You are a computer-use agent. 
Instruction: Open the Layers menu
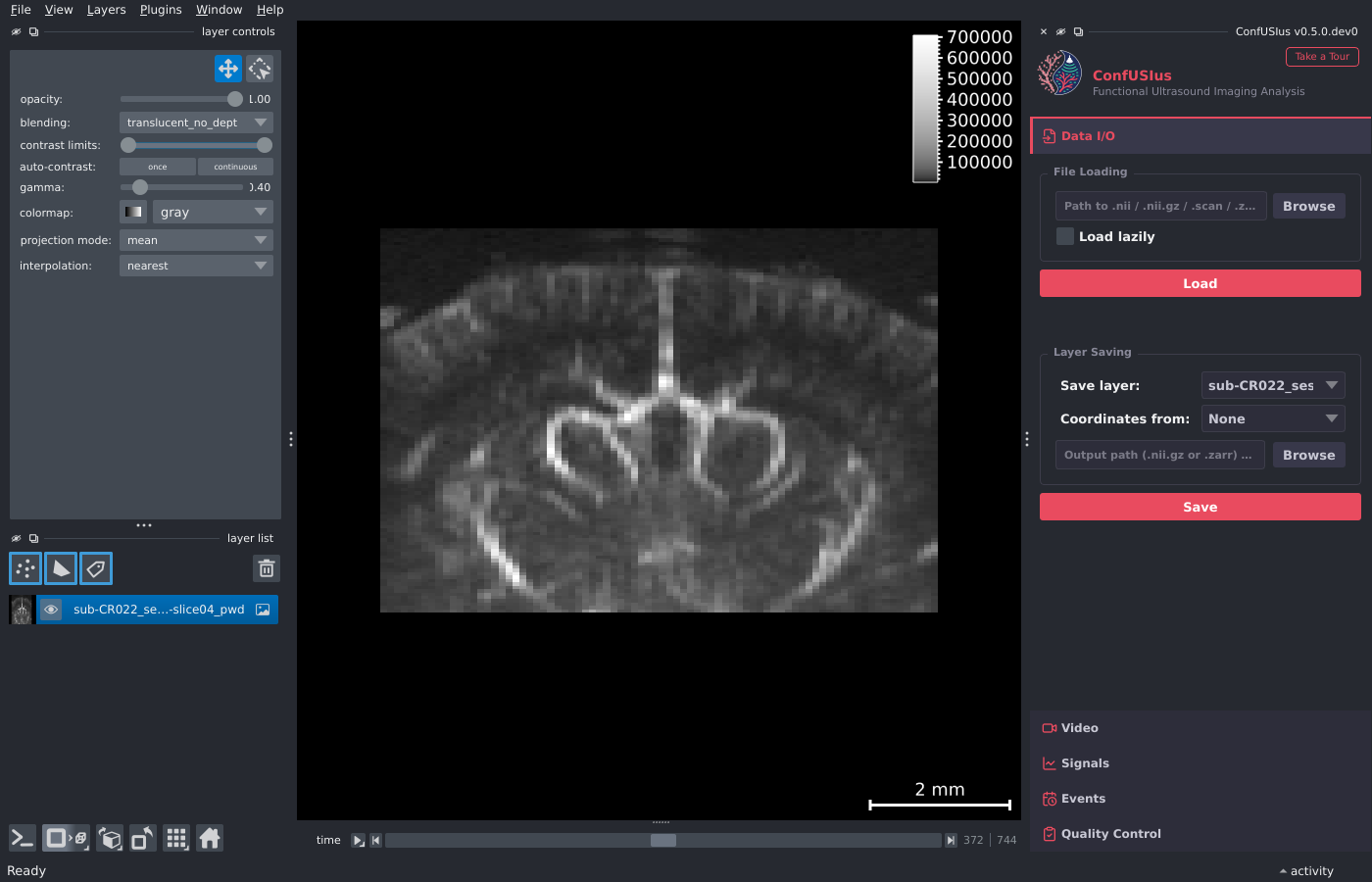[106, 10]
